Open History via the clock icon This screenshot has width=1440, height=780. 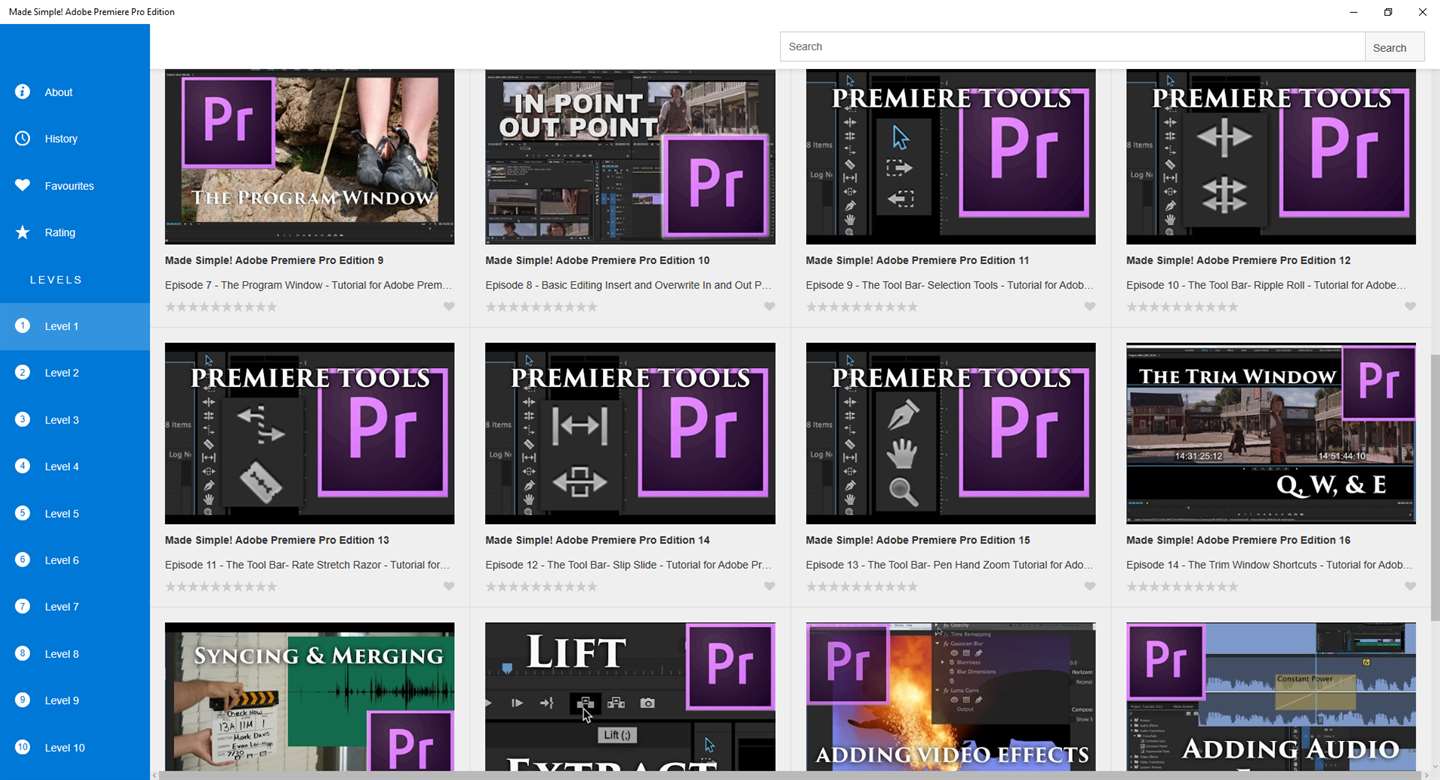tap(22, 138)
